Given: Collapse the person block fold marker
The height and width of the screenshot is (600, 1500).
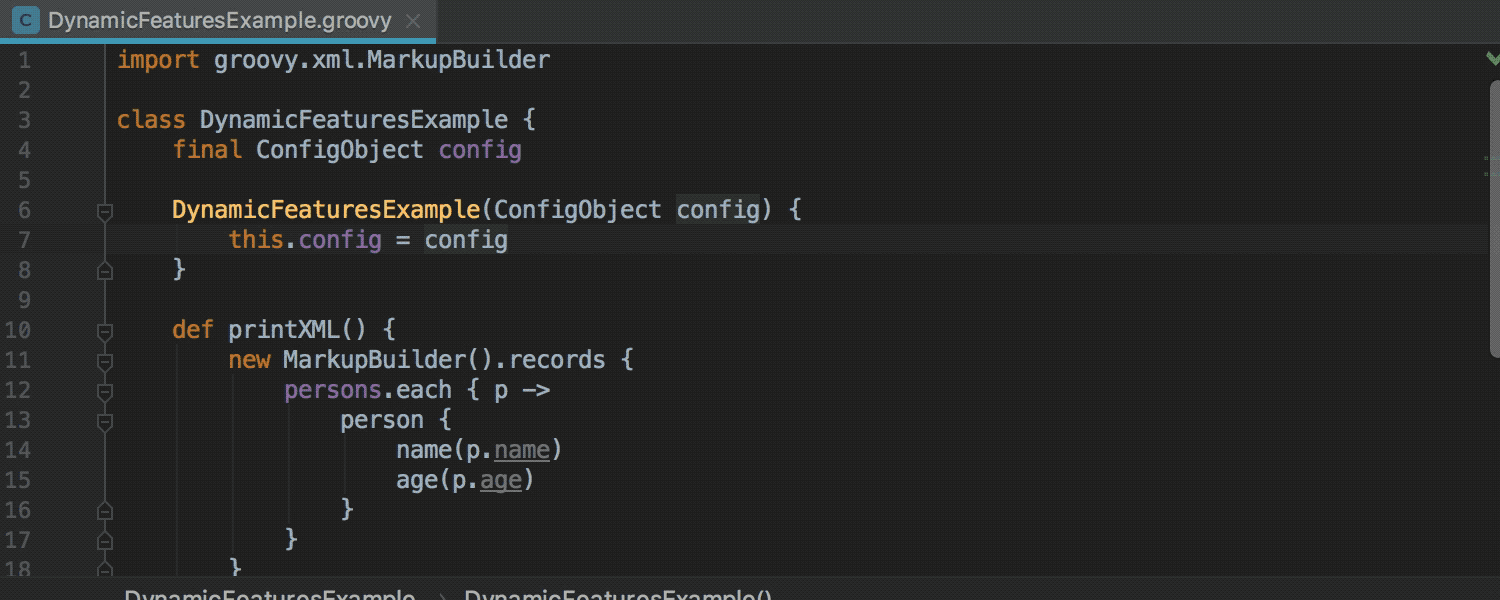Looking at the screenshot, I should (104, 421).
